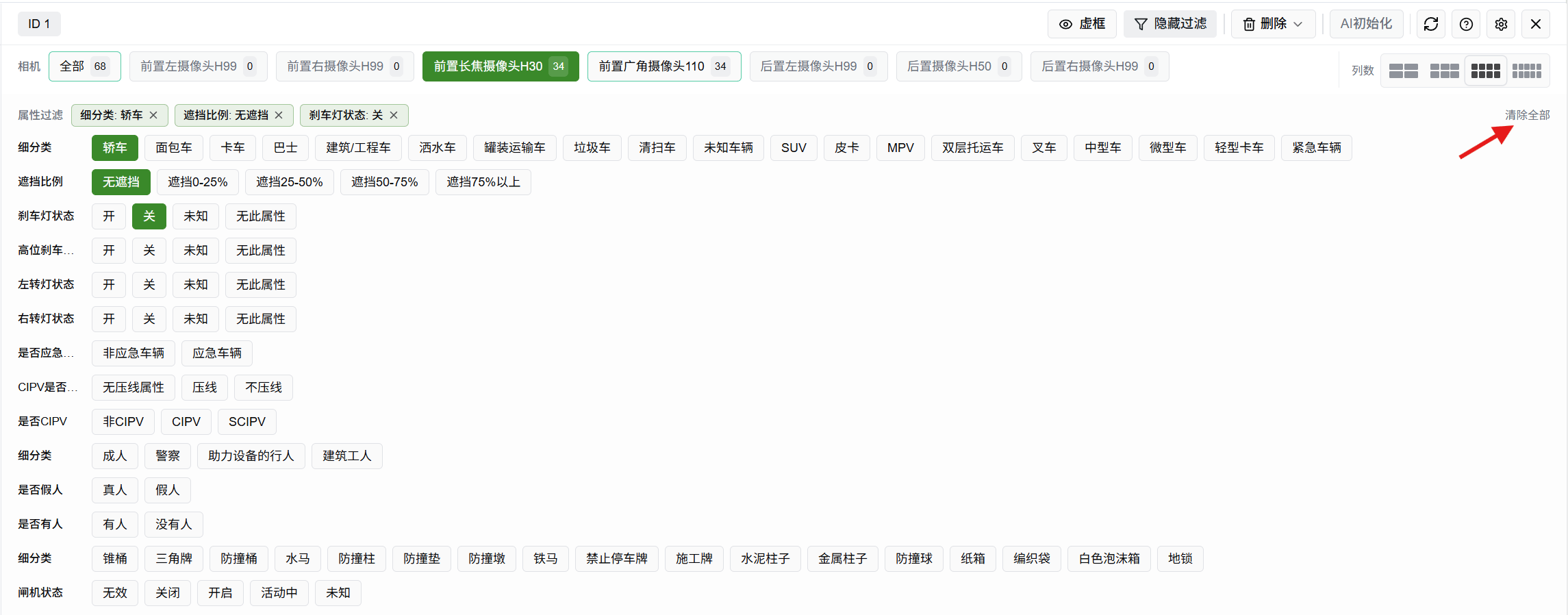Select four-column layout icon

1485,71
